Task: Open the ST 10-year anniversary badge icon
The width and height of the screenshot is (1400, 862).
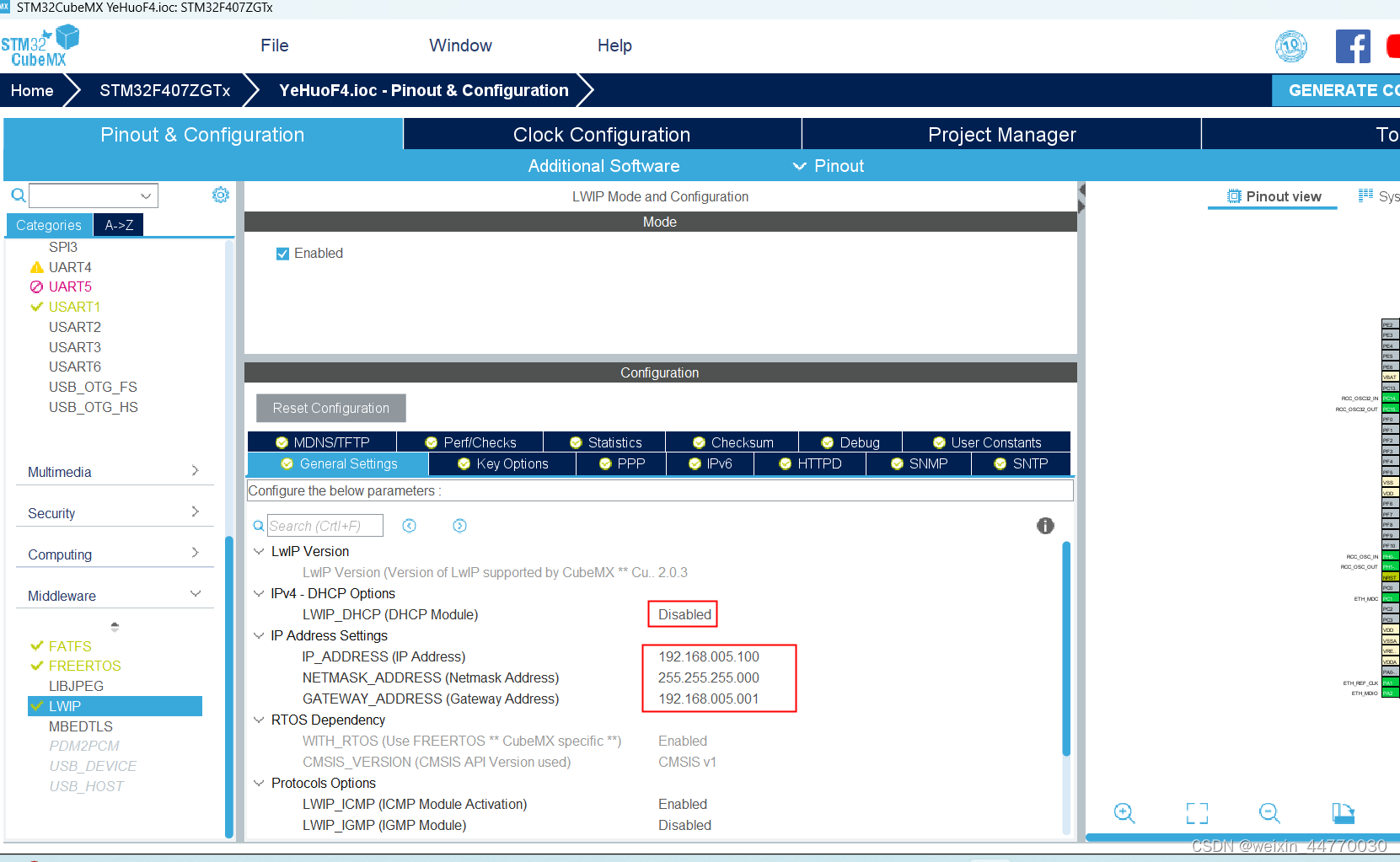Action: click(1290, 46)
